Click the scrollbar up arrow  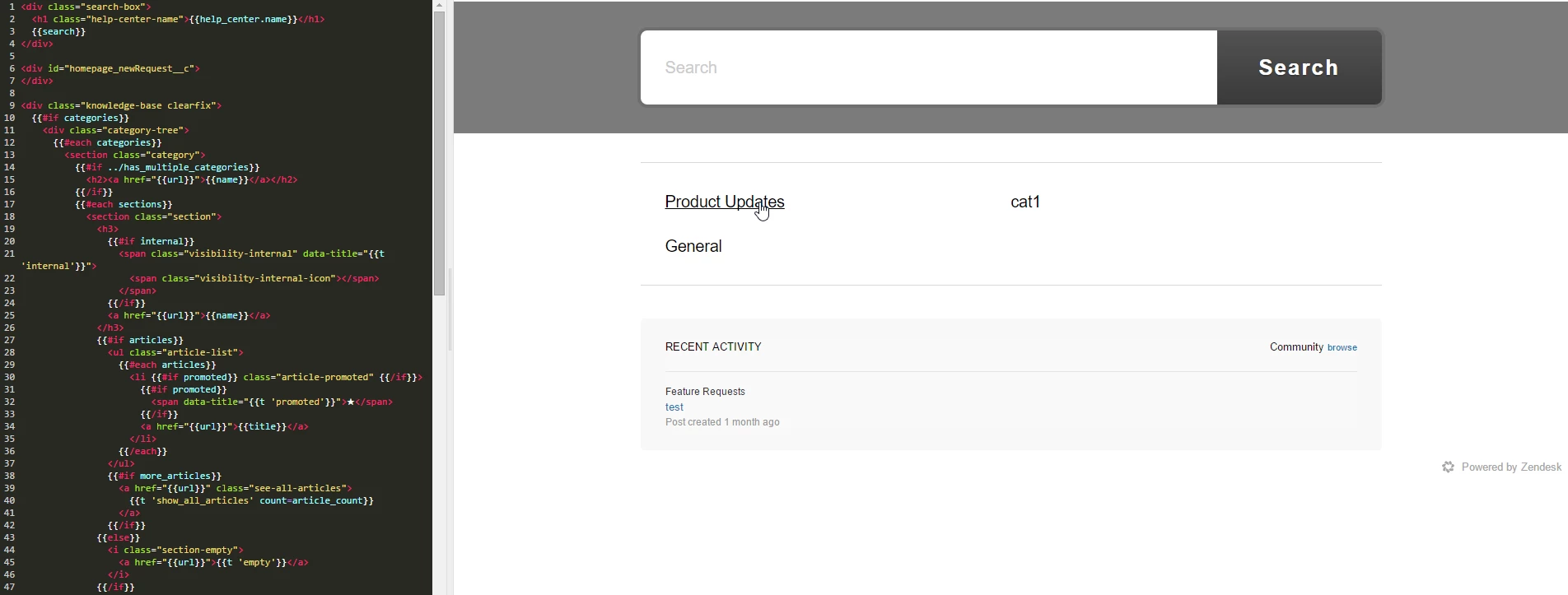pos(440,5)
